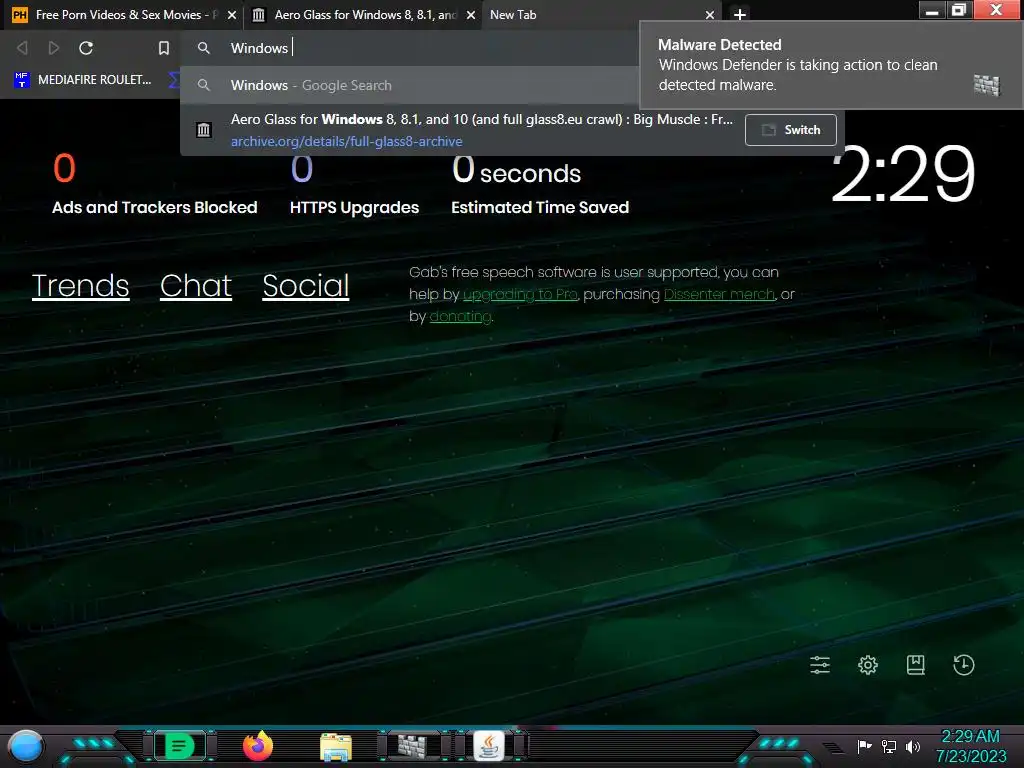Screen dimensions: 1024x768
Task: Open Action Center flag tray icon
Action: (x=865, y=746)
